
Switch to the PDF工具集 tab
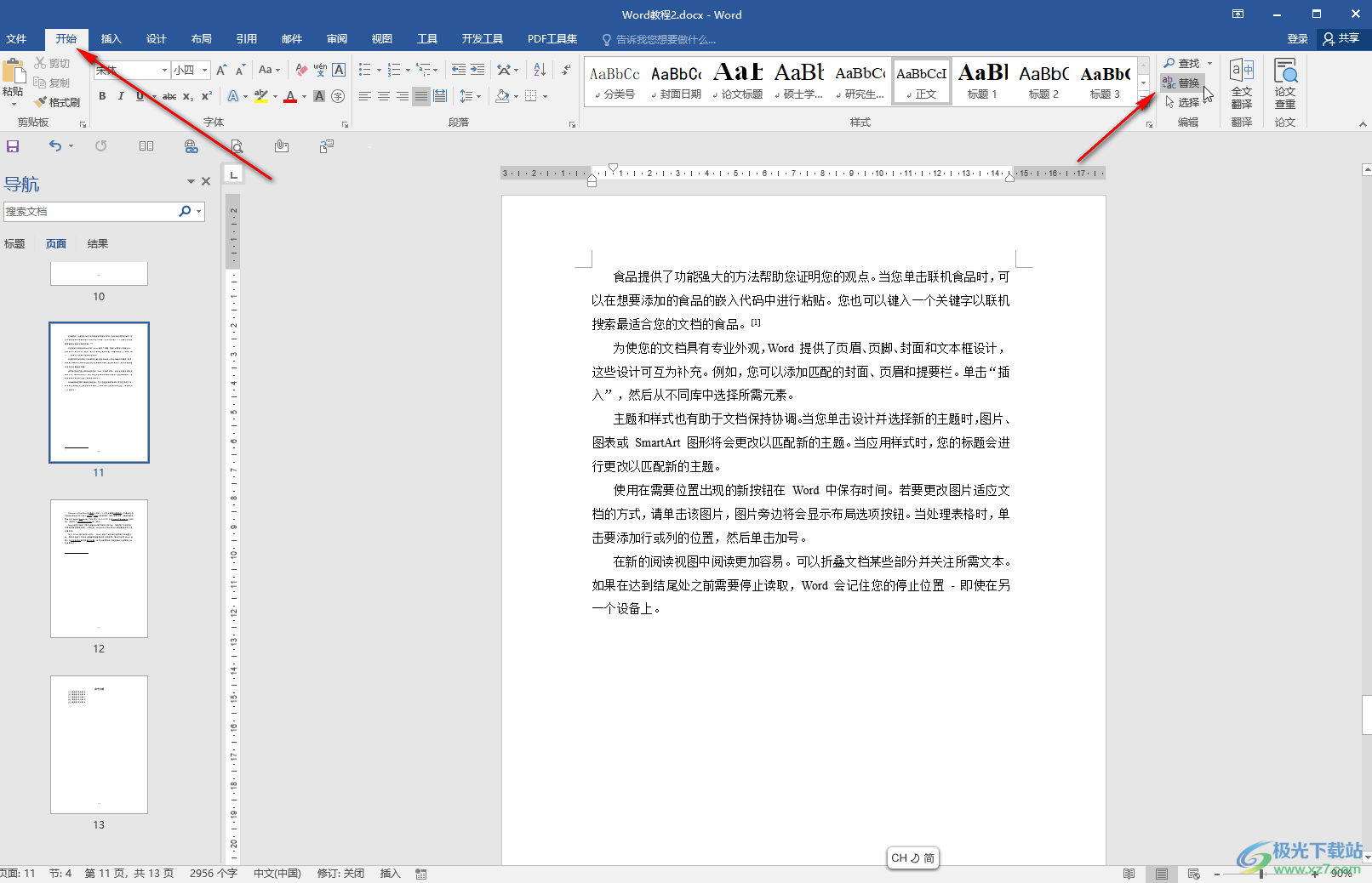point(552,39)
